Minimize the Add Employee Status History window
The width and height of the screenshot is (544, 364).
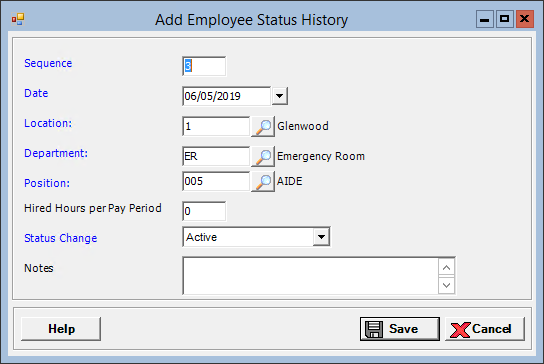485,19
